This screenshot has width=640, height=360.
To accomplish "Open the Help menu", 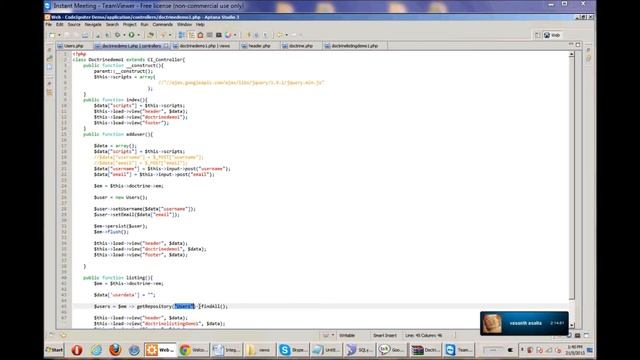I will [x=200, y=24].
